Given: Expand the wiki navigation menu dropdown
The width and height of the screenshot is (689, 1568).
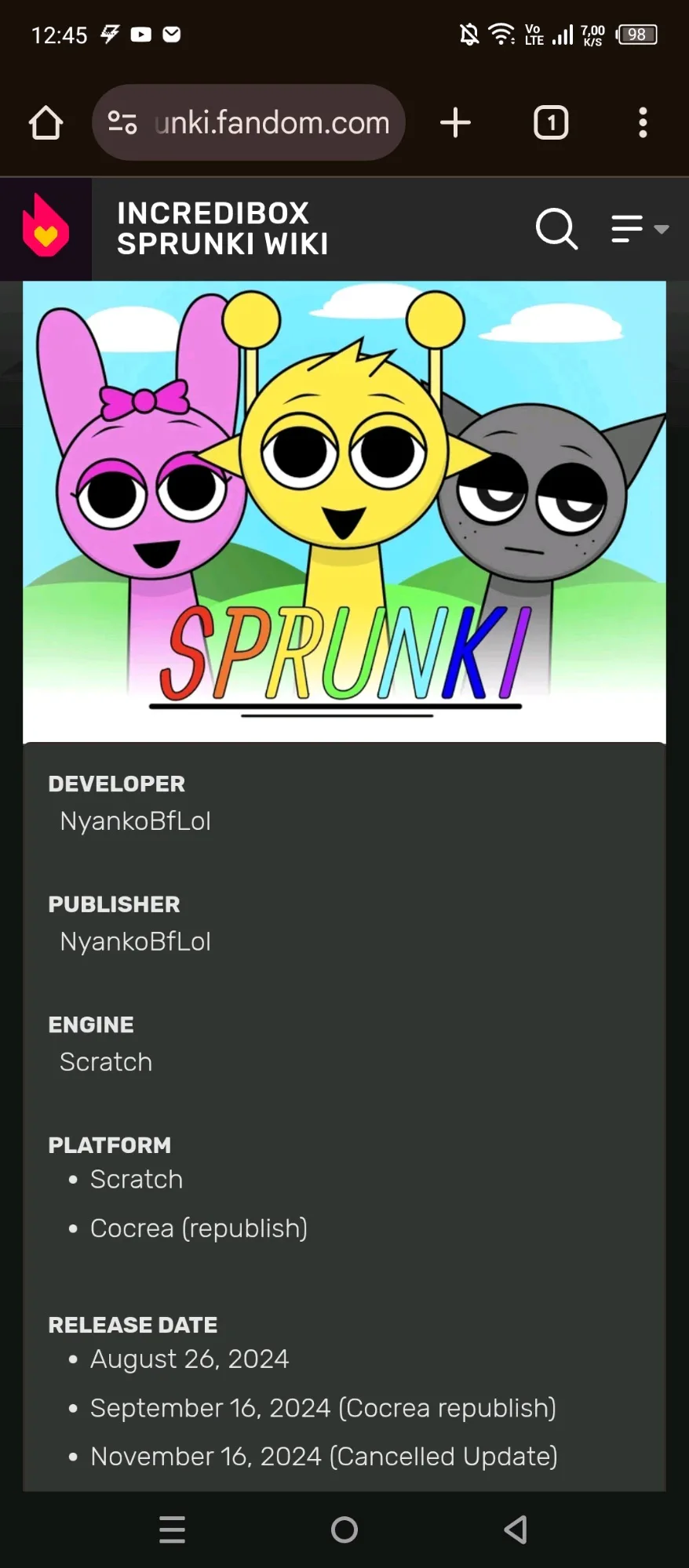Looking at the screenshot, I should 640,229.
